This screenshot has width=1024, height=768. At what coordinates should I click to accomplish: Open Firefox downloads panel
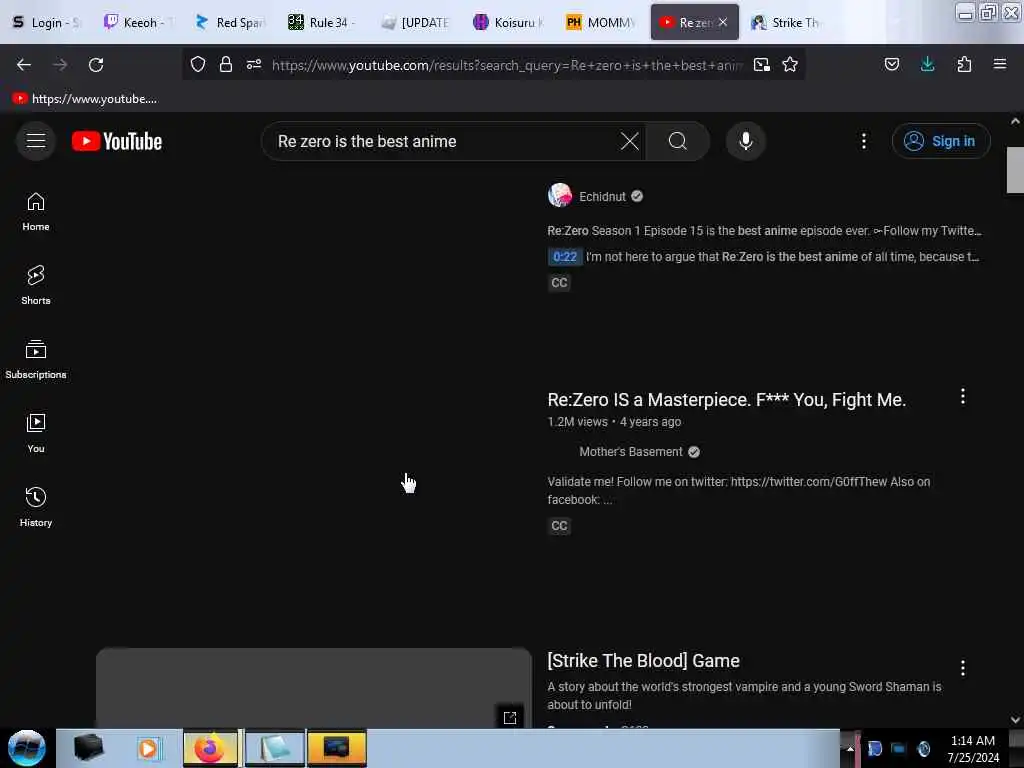point(927,64)
